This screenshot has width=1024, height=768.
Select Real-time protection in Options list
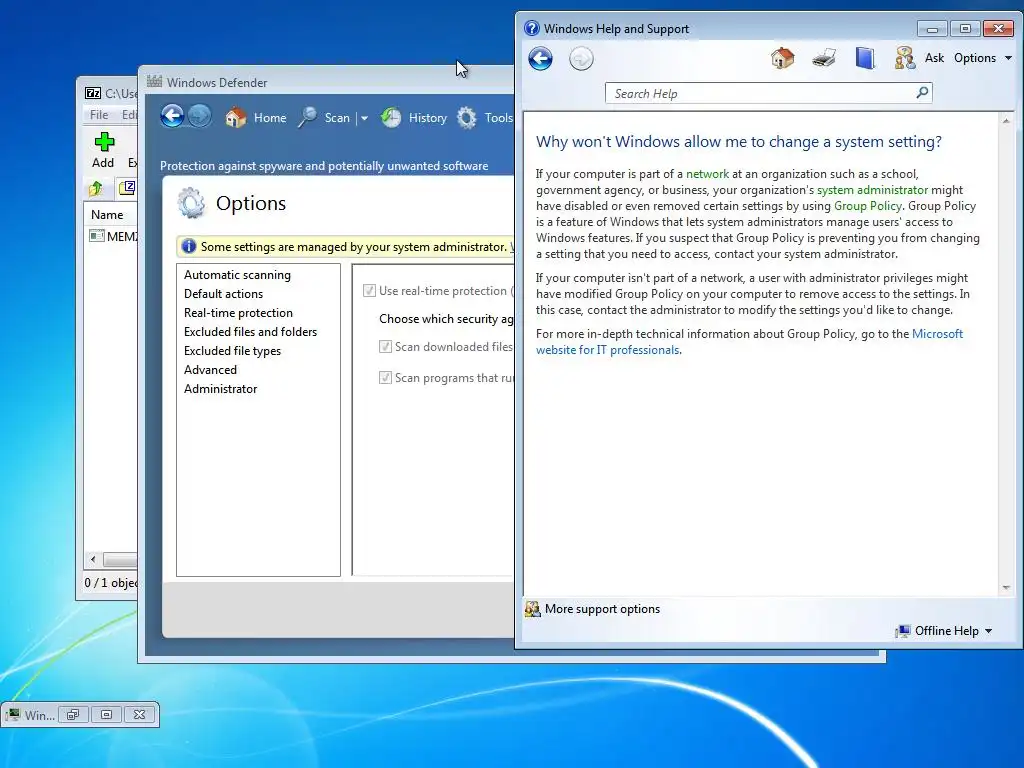coord(238,313)
